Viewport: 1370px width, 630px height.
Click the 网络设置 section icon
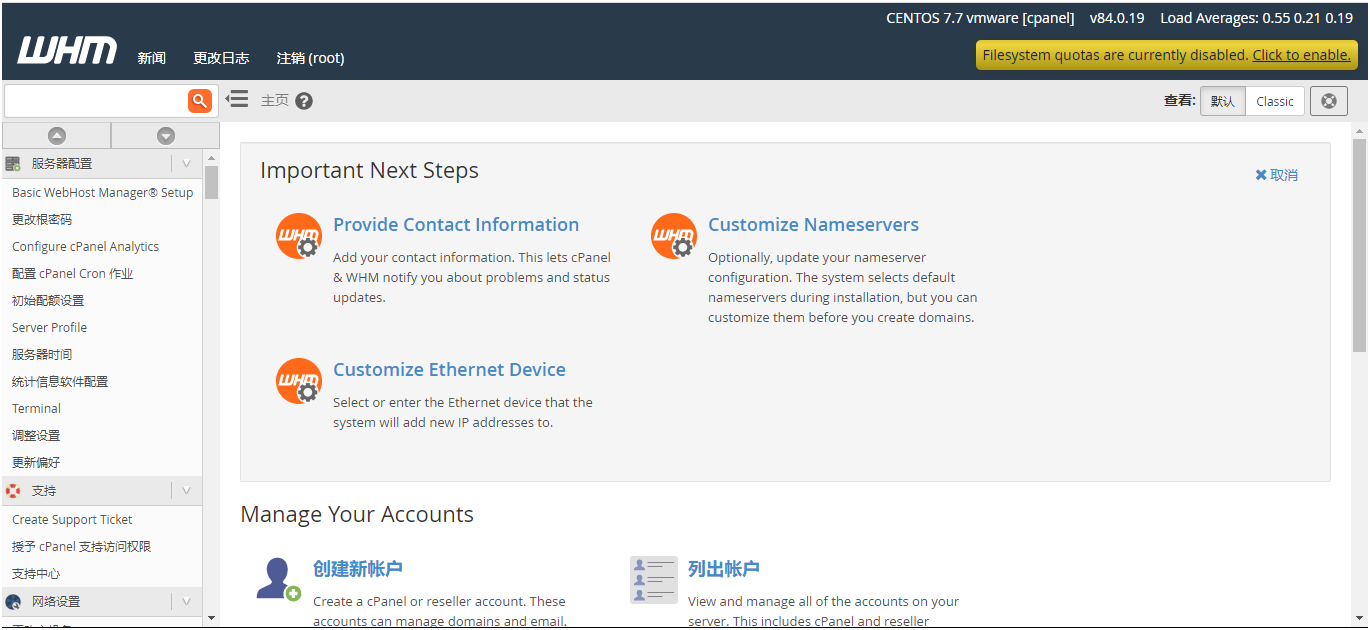tap(13, 602)
